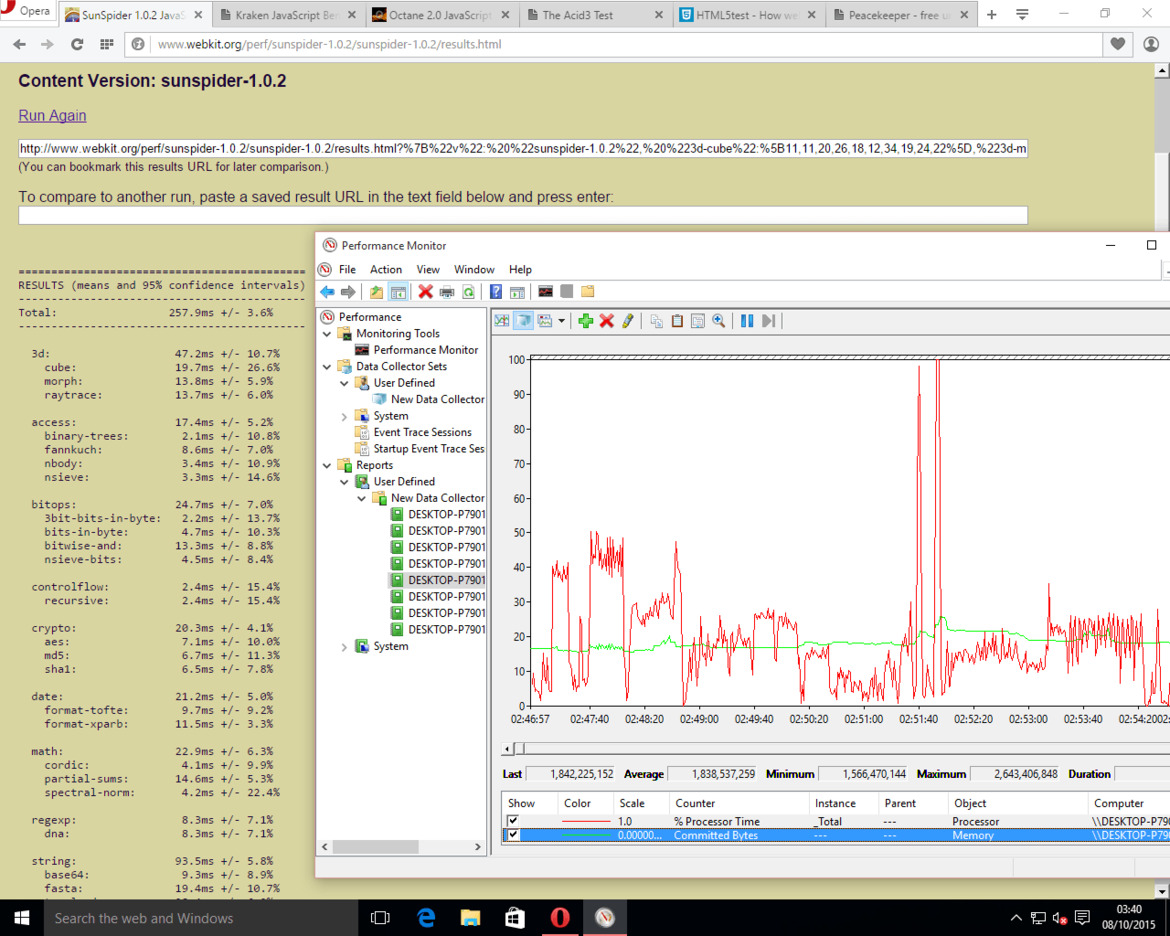Expand System under Data Collector Sets

[344, 416]
